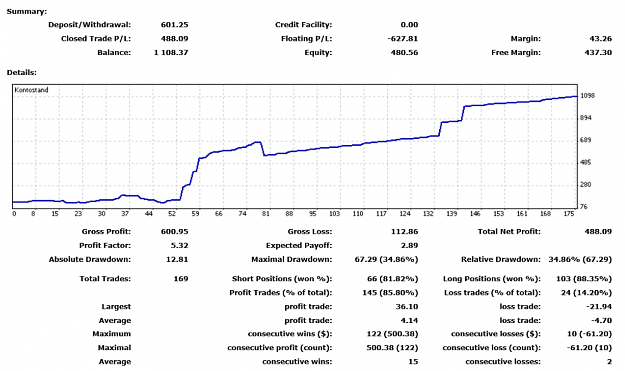
Task: Click the x-axis tick label 175
Action: (569, 214)
